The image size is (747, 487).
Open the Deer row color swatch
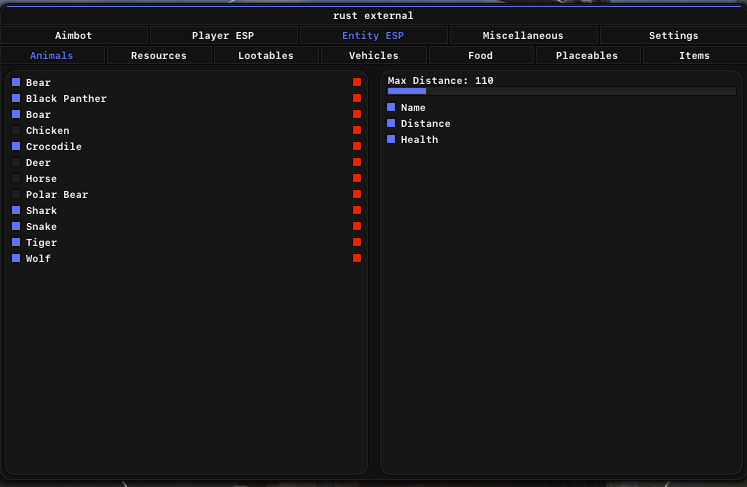tap(357, 162)
